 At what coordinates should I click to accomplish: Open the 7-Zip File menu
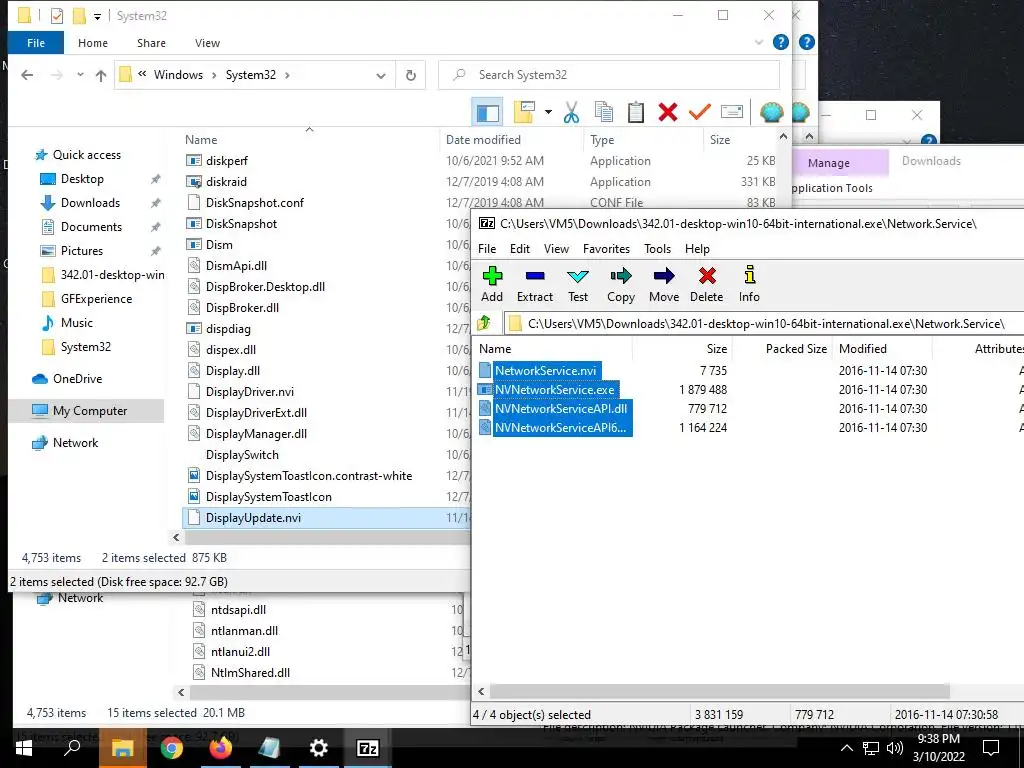[487, 249]
